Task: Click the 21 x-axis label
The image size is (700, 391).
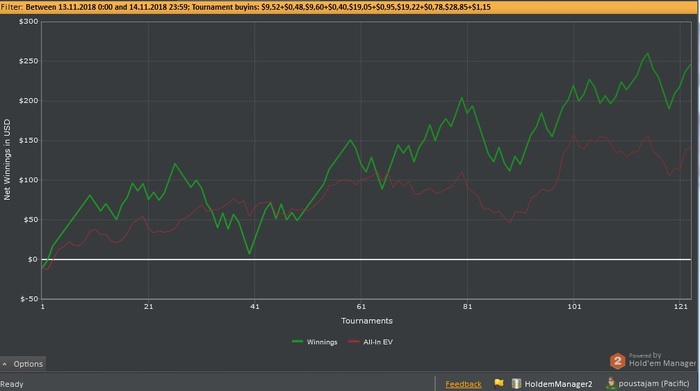Action: click(x=148, y=306)
